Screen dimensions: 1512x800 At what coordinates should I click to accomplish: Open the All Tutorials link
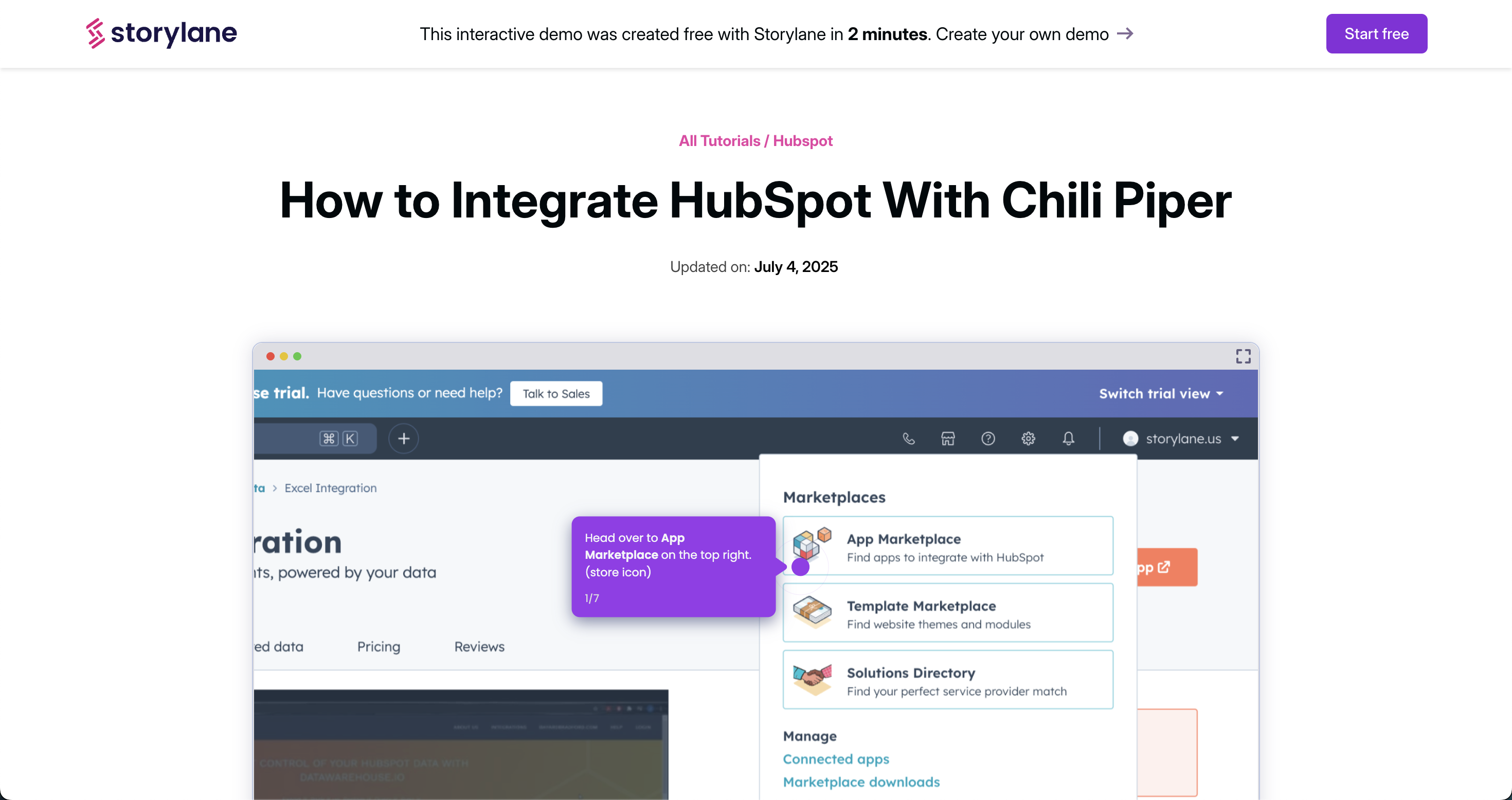click(719, 141)
